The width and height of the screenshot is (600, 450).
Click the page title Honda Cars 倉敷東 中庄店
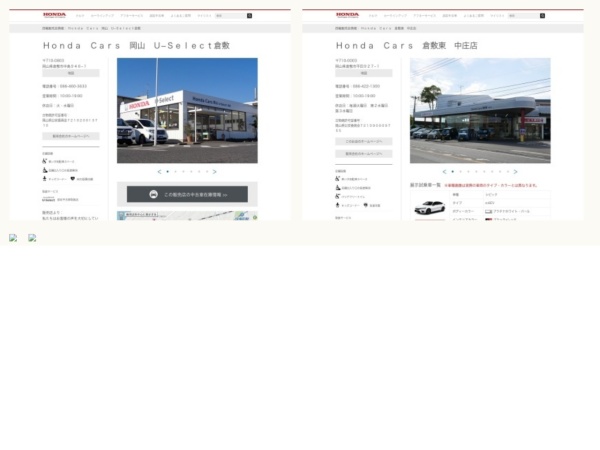pyautogui.click(x=407, y=46)
